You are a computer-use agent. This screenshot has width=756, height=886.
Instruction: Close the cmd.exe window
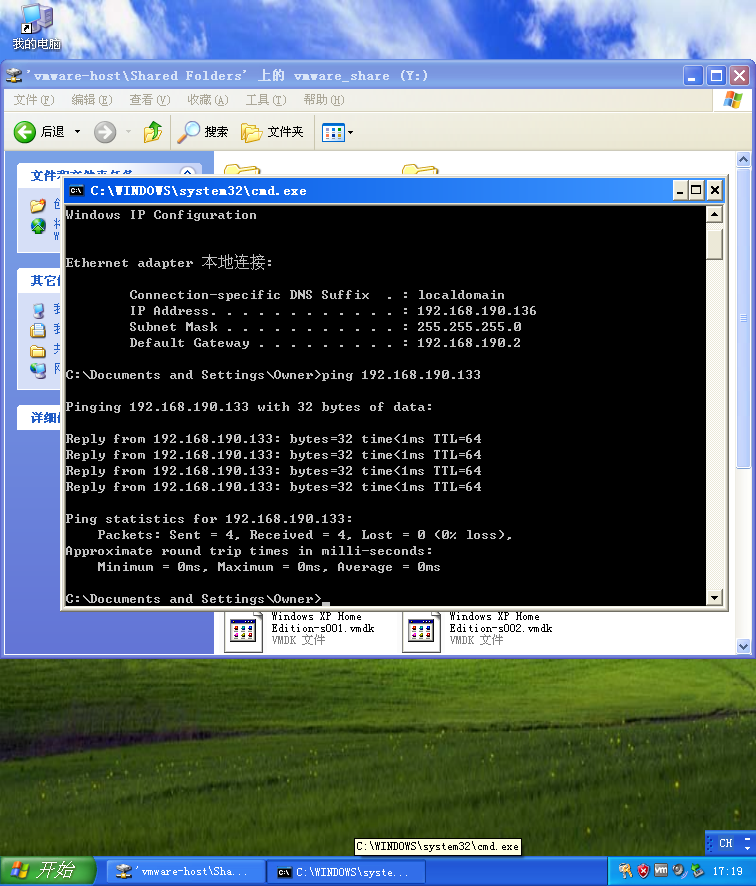click(715, 190)
